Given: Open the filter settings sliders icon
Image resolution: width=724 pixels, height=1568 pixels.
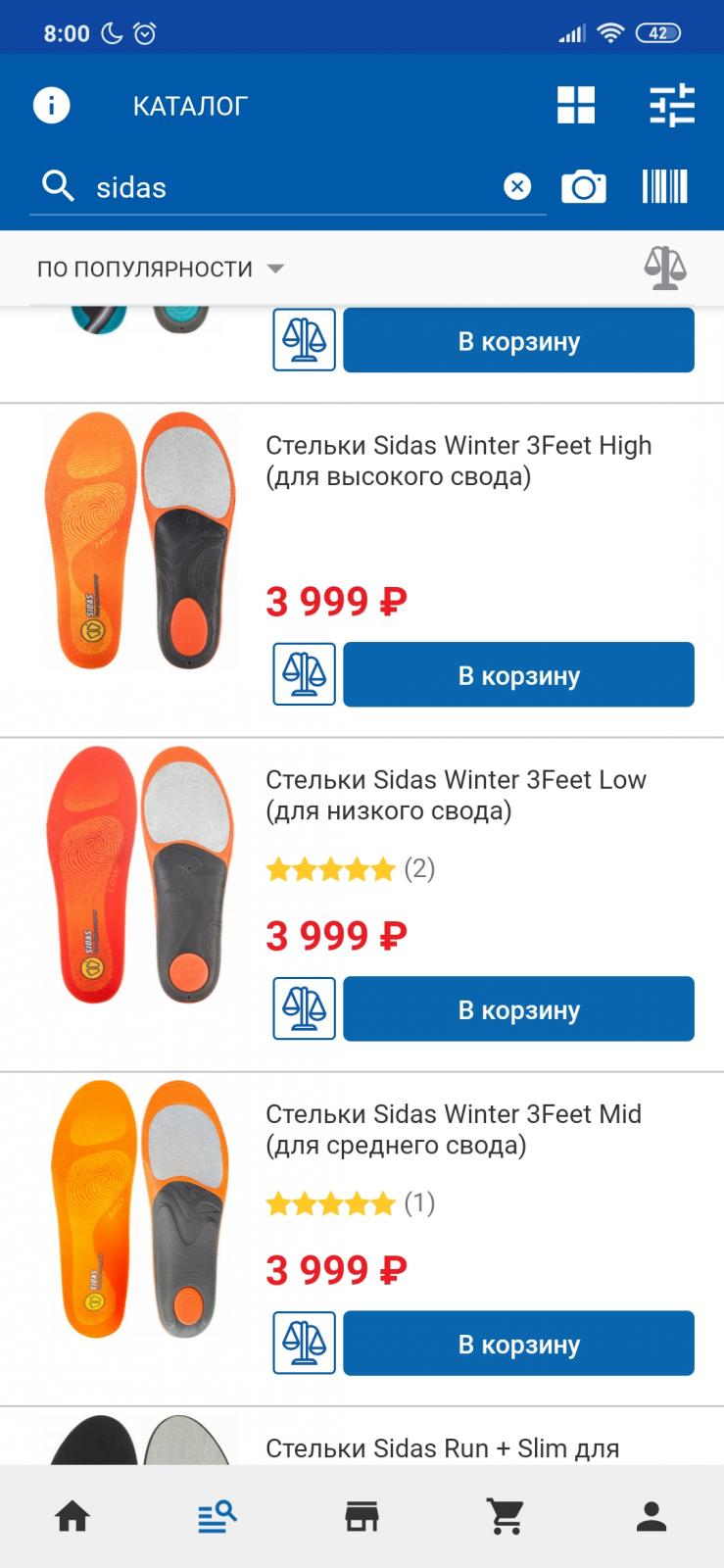Looking at the screenshot, I should coord(672,105).
